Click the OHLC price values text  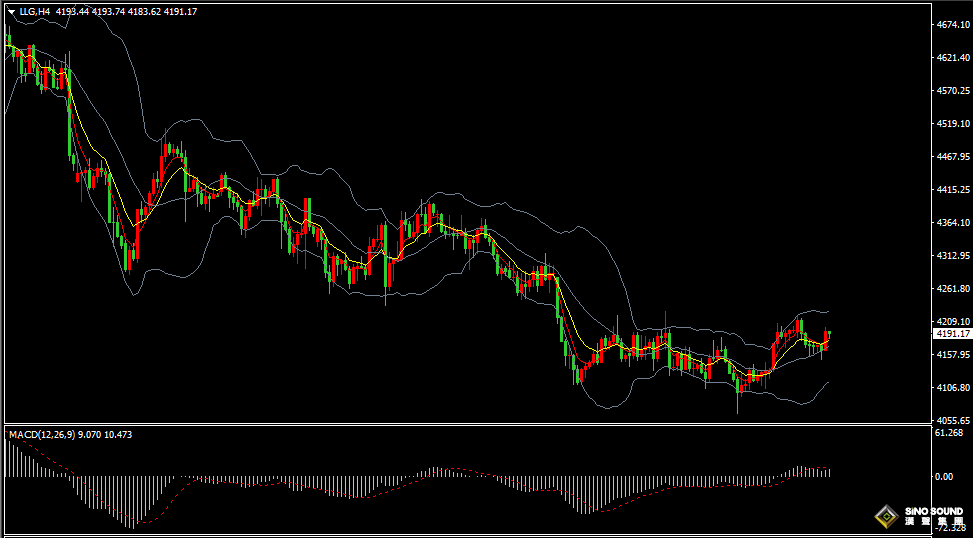point(127,11)
